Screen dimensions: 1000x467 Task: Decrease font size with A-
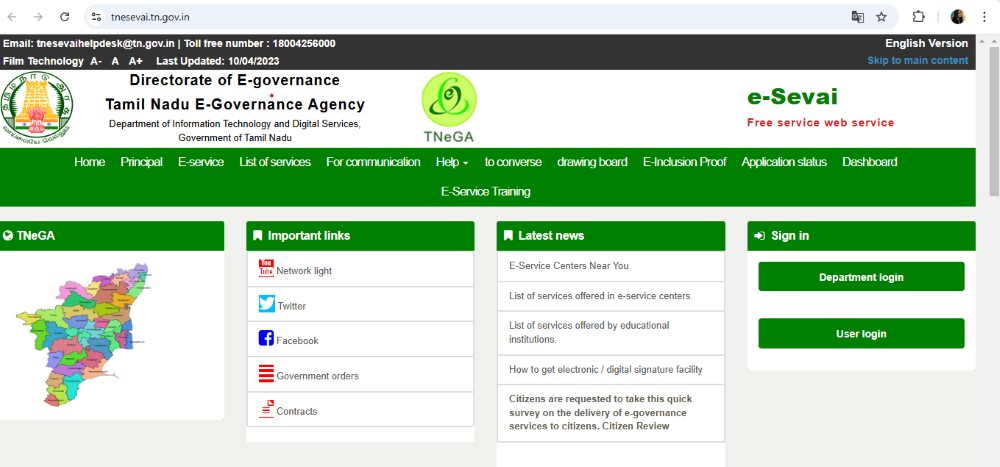click(96, 61)
